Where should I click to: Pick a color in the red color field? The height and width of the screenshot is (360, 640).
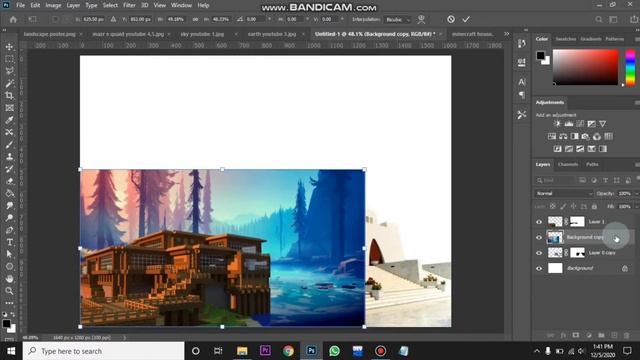(x=585, y=67)
